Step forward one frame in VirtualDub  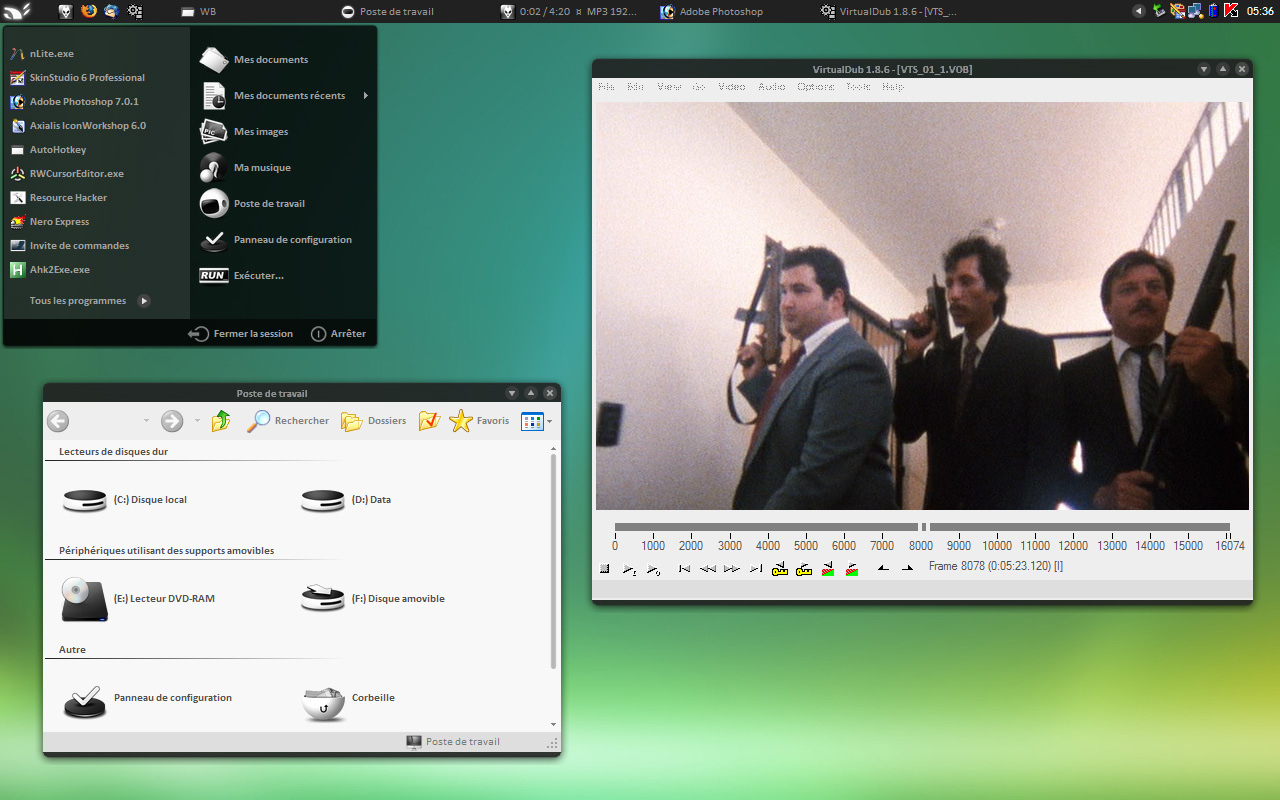pyautogui.click(x=732, y=569)
